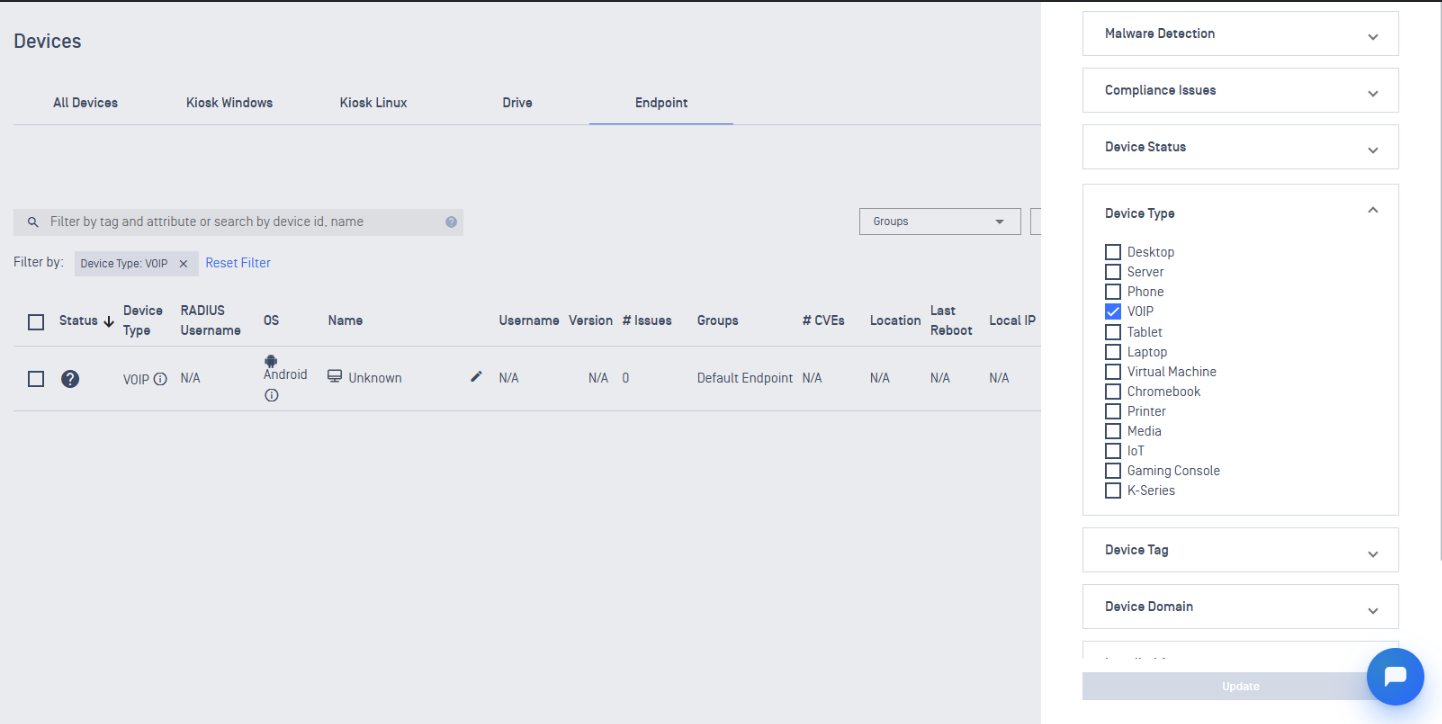
Task: Check the Media device type
Action: click(x=1113, y=431)
